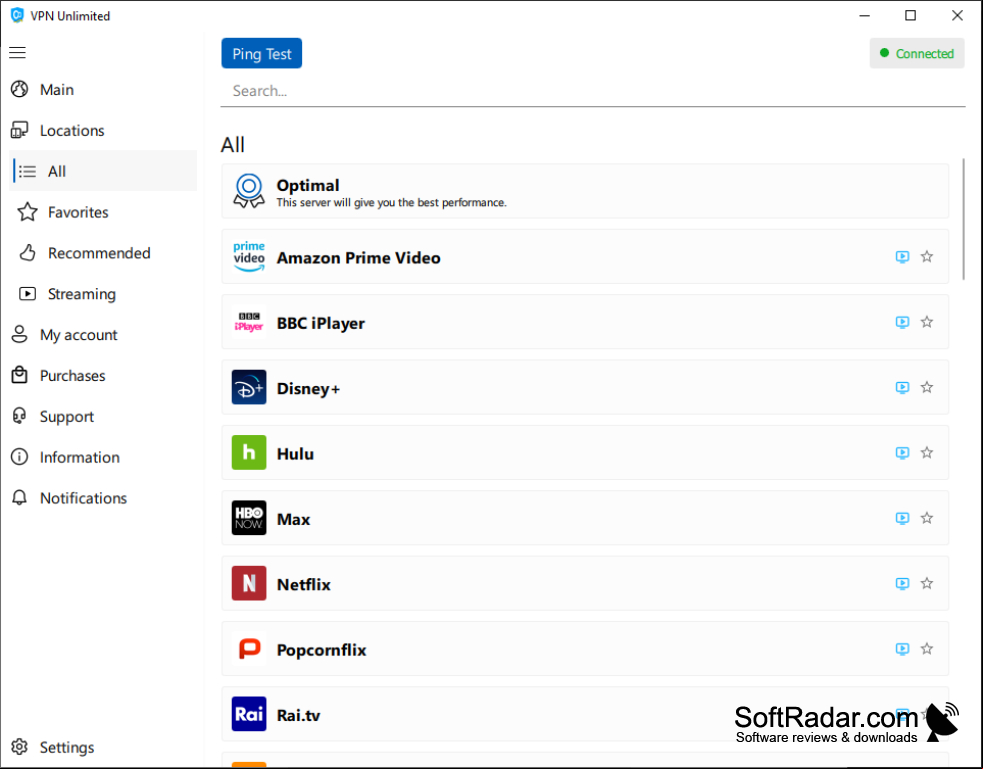Image resolution: width=983 pixels, height=769 pixels.
Task: Select the BBC iPlayer name
Action: point(321,323)
